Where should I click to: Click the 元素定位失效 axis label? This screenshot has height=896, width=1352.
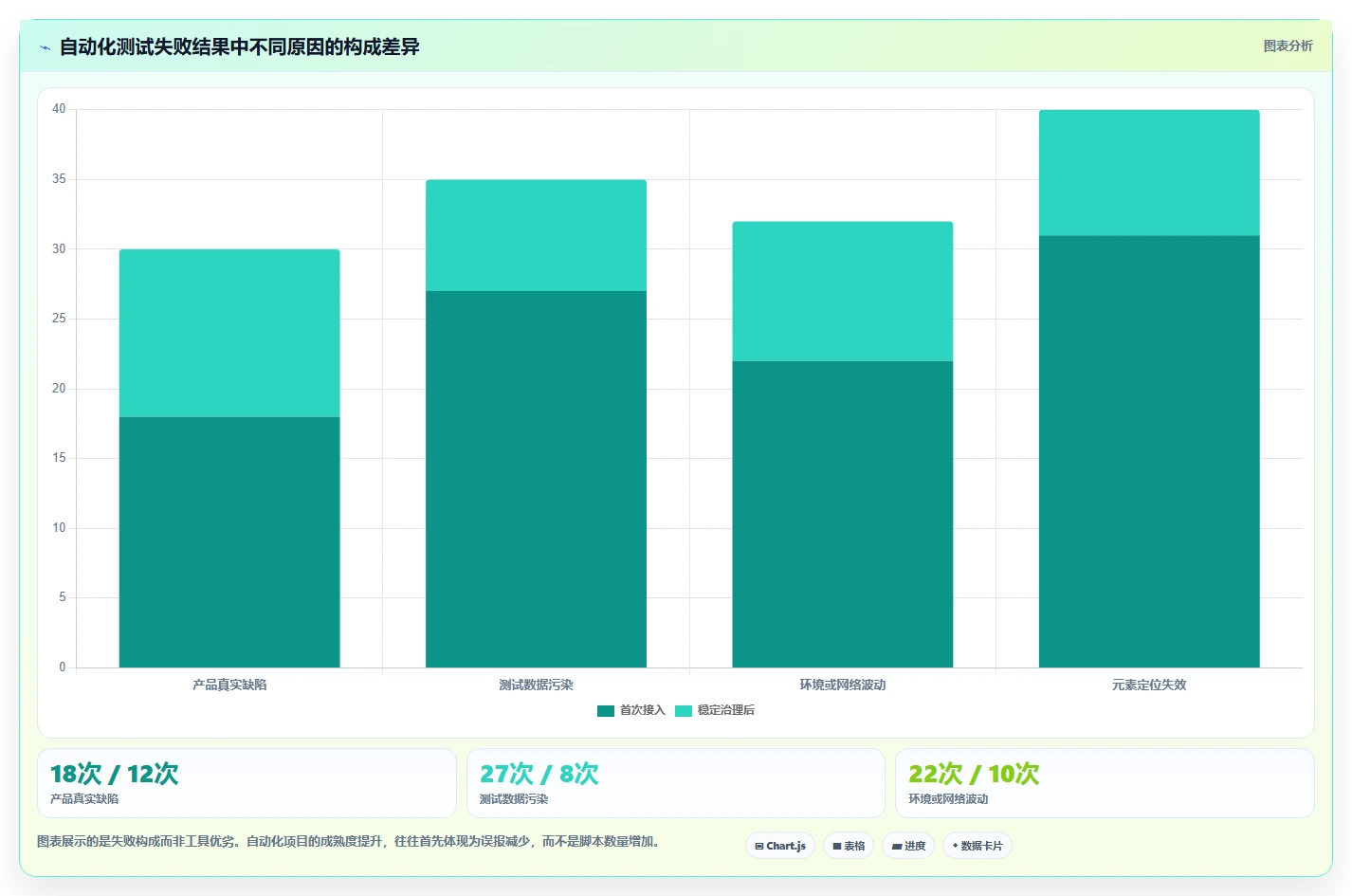pyautogui.click(x=1149, y=685)
